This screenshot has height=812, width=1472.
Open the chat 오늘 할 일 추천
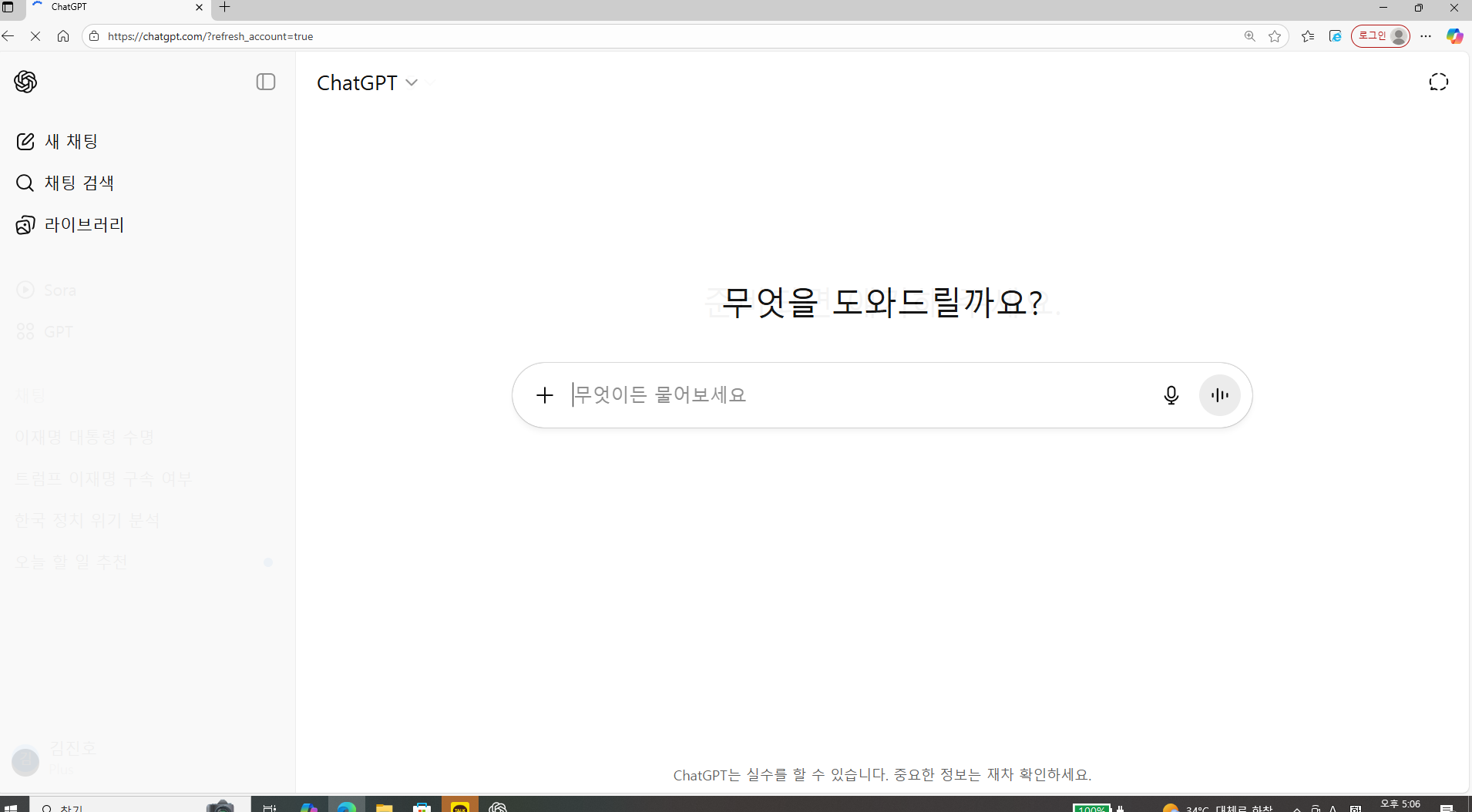pyautogui.click(x=72, y=562)
